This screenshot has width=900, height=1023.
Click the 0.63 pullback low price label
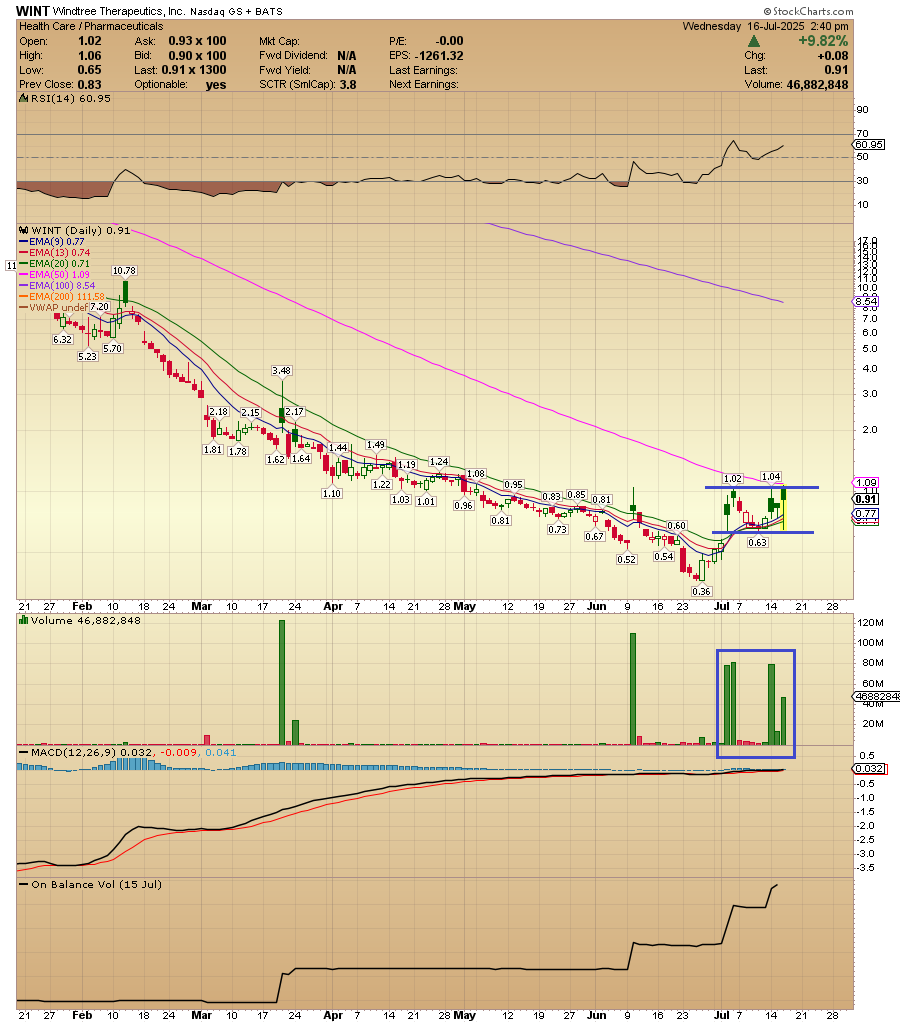[x=758, y=543]
